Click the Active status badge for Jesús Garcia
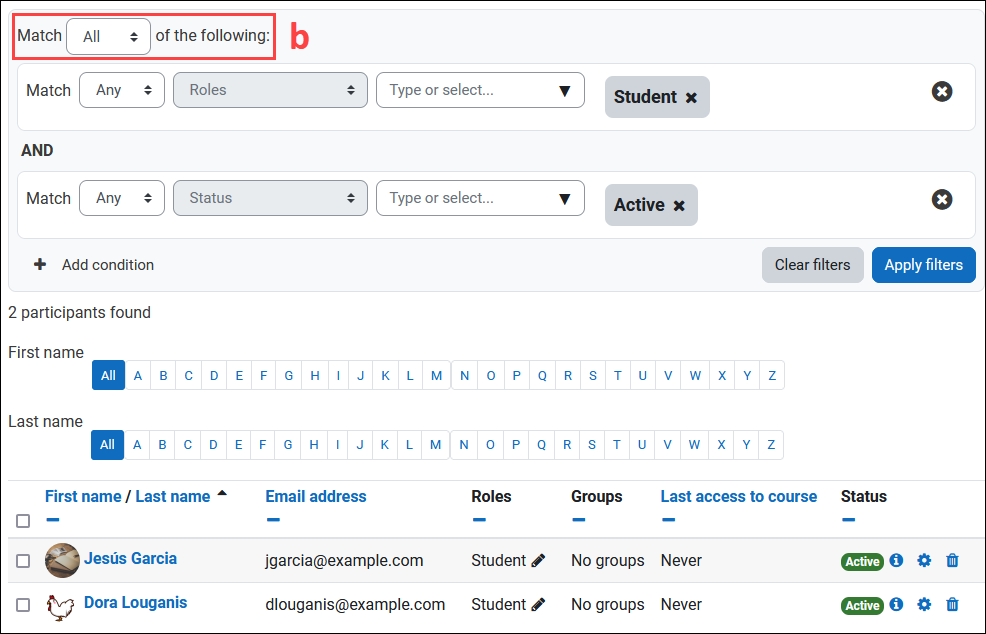986x634 pixels. click(x=862, y=562)
